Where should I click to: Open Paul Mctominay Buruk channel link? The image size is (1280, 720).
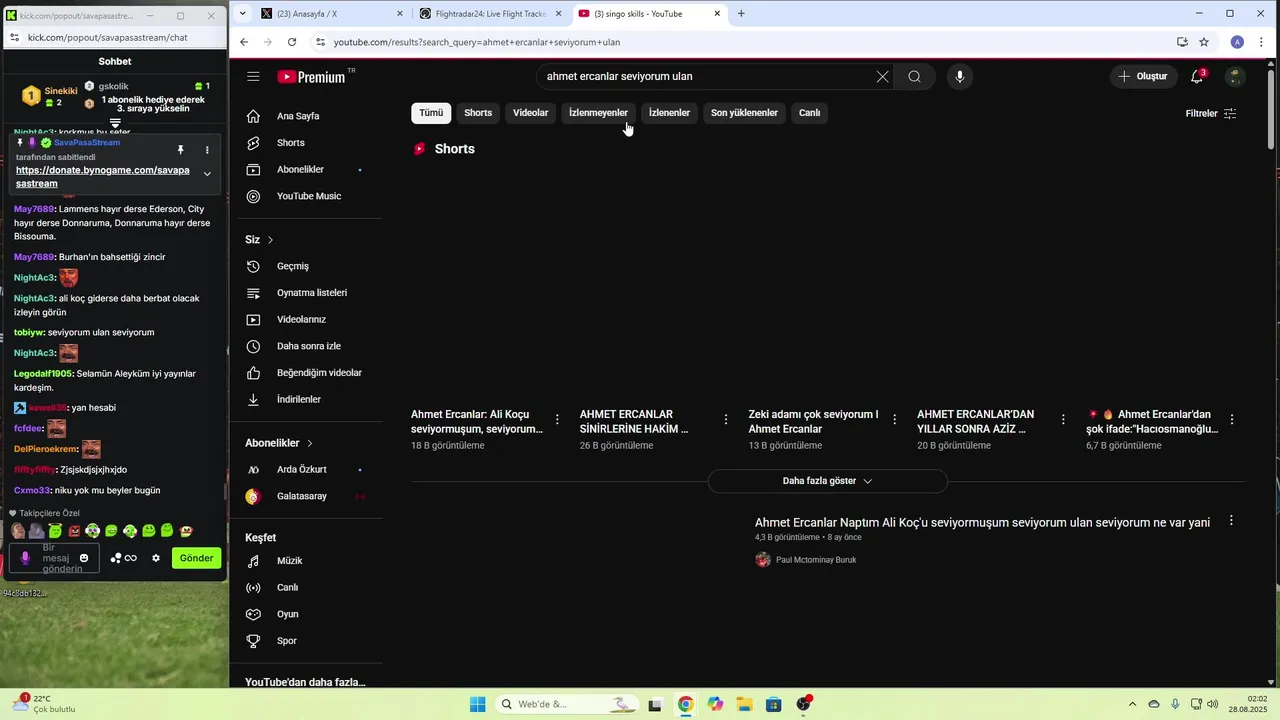[816, 560]
